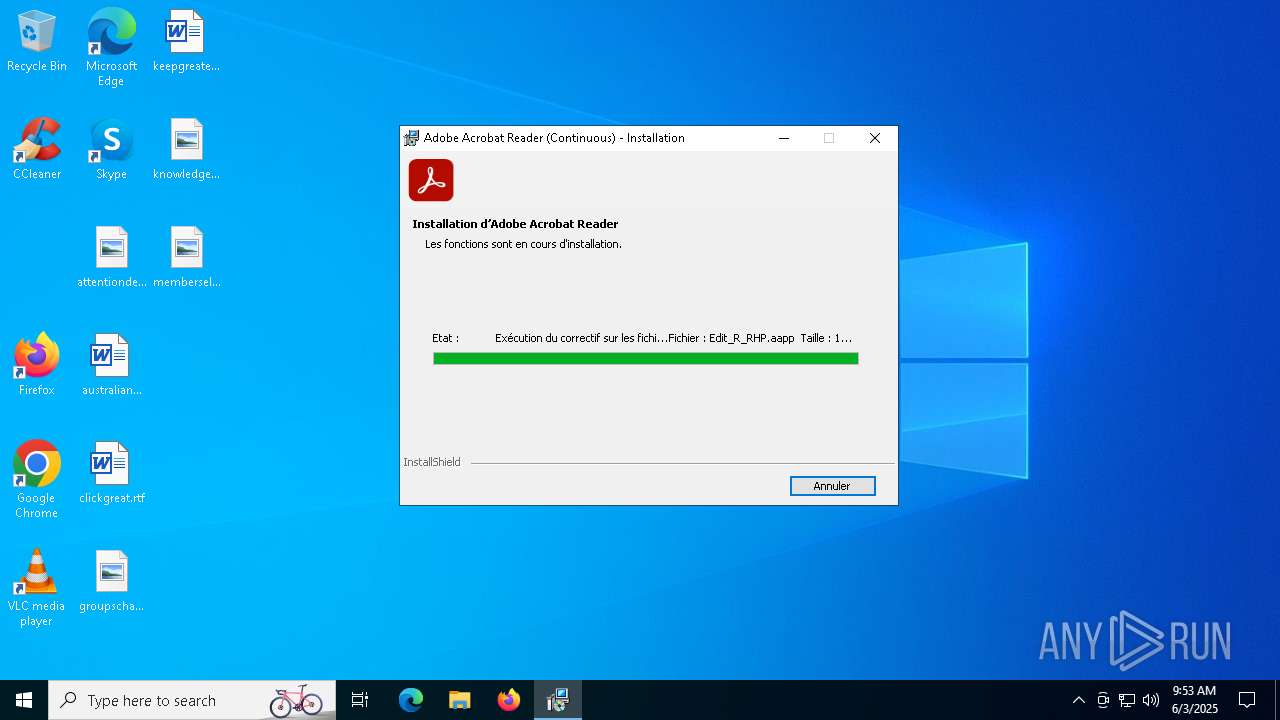Open the volume tray icon
Viewport: 1280px width, 720px height.
point(1151,700)
